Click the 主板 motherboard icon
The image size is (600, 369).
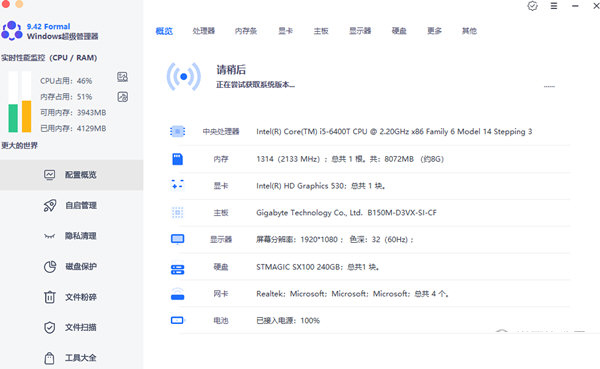coord(178,212)
